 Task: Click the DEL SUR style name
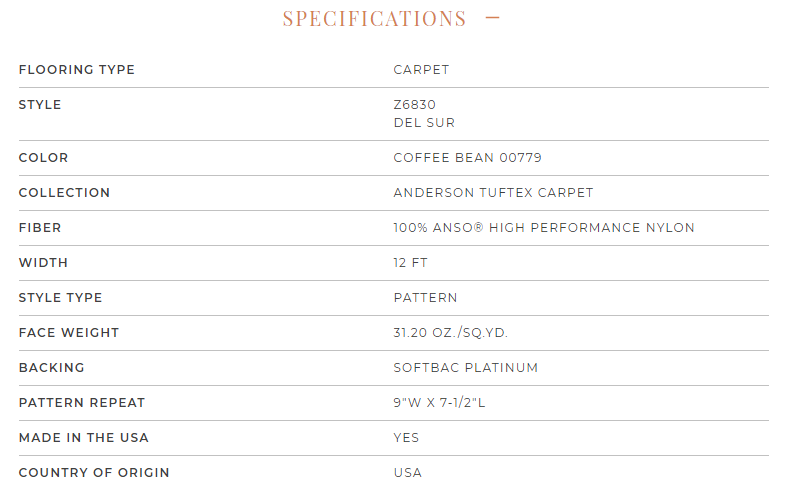(x=424, y=123)
